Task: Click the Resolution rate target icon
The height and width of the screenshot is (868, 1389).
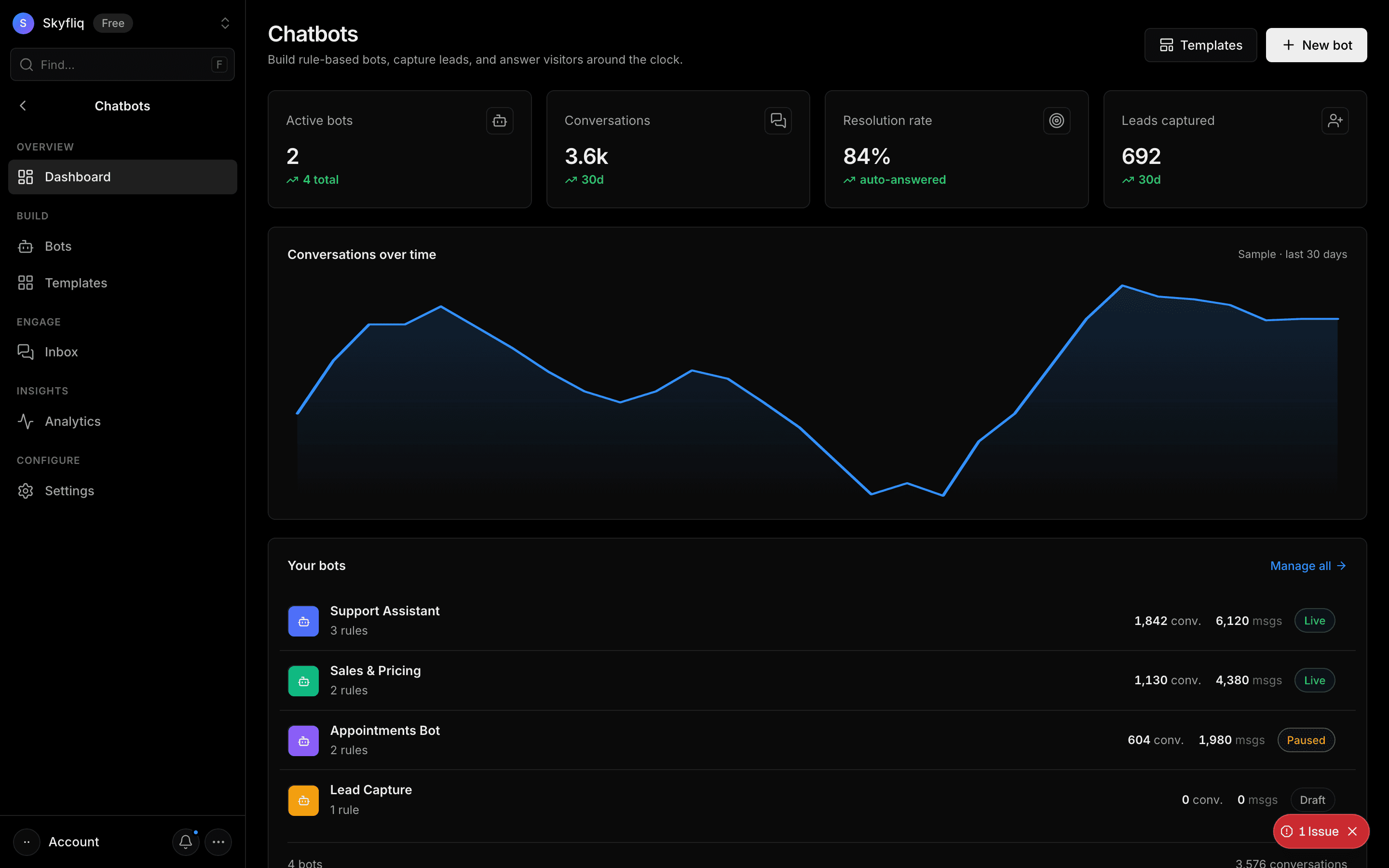Action: [x=1056, y=121]
